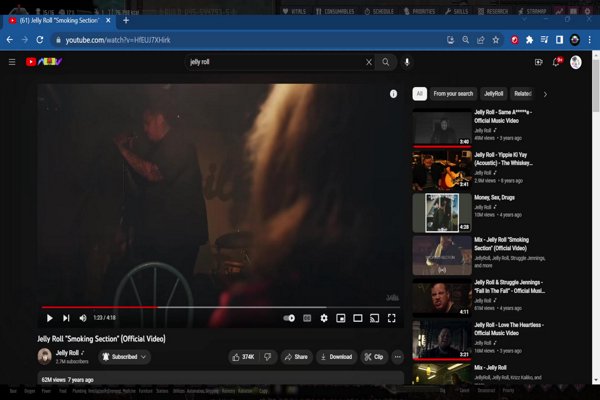Open browser side panel icon
This screenshot has width=600, height=400.
[559, 40]
